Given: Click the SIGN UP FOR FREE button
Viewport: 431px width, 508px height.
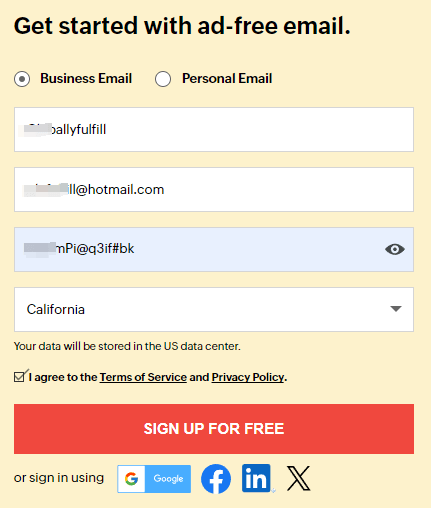Looking at the screenshot, I should click(x=214, y=429).
